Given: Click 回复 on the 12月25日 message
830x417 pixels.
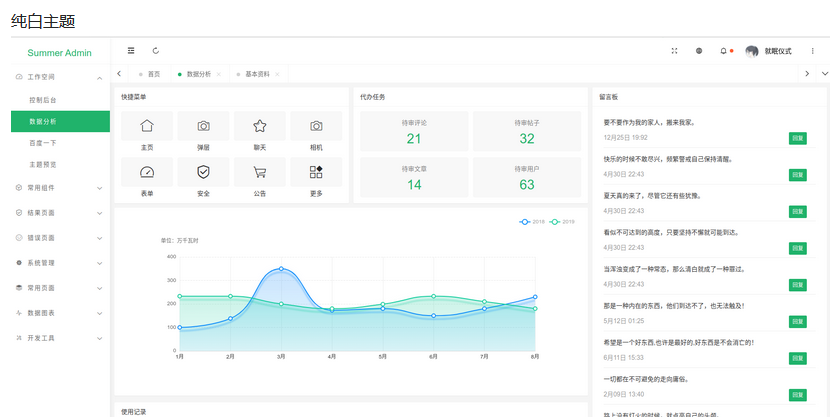Looking at the screenshot, I should click(797, 138).
